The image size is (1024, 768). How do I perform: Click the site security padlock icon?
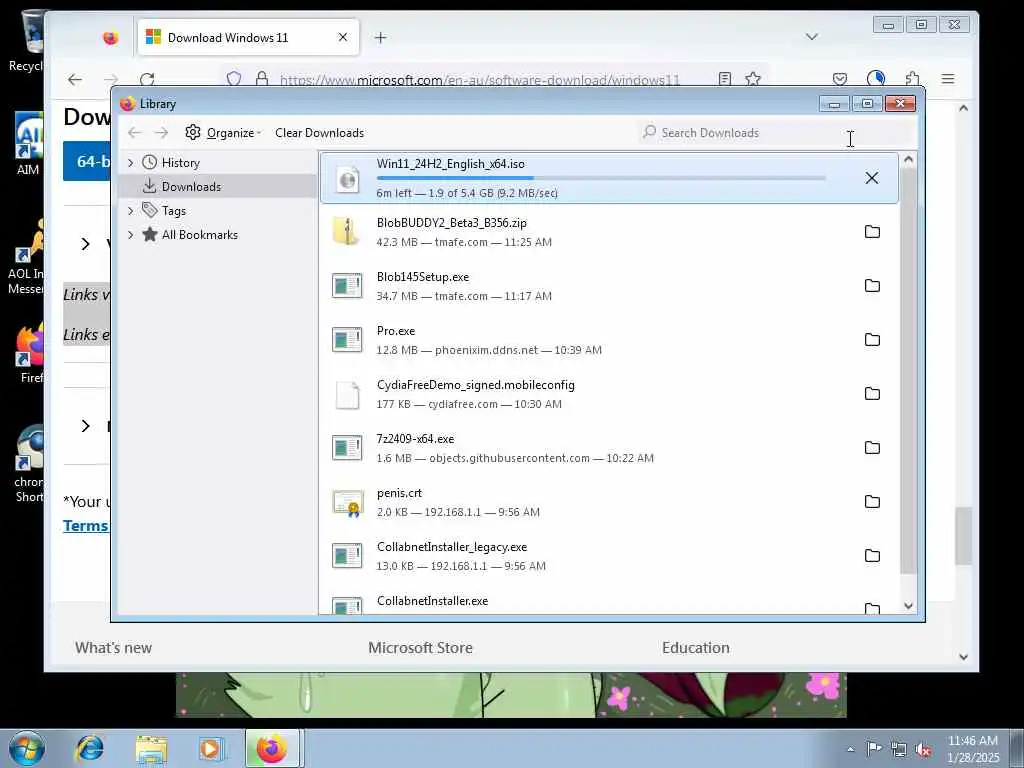[262, 79]
